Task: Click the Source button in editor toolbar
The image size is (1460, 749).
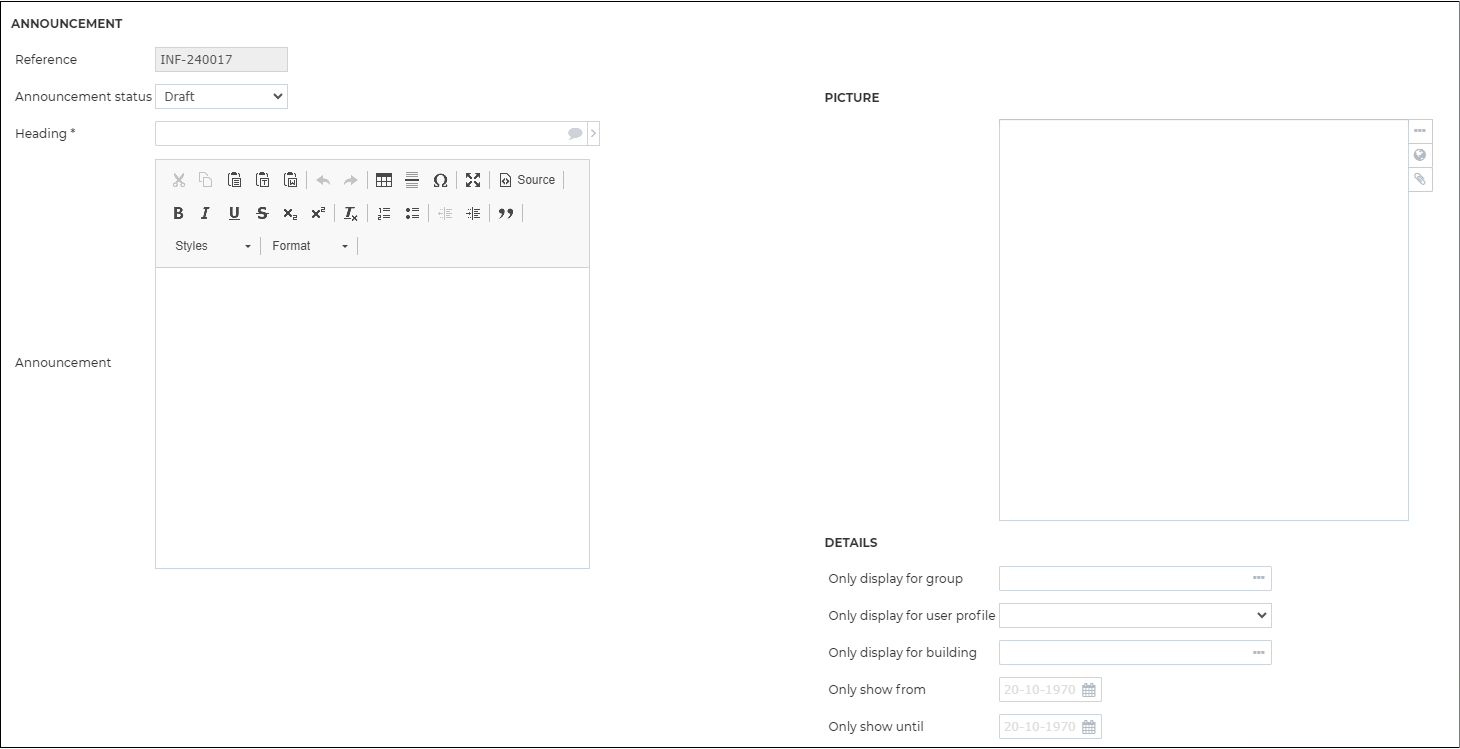Action: [x=527, y=180]
